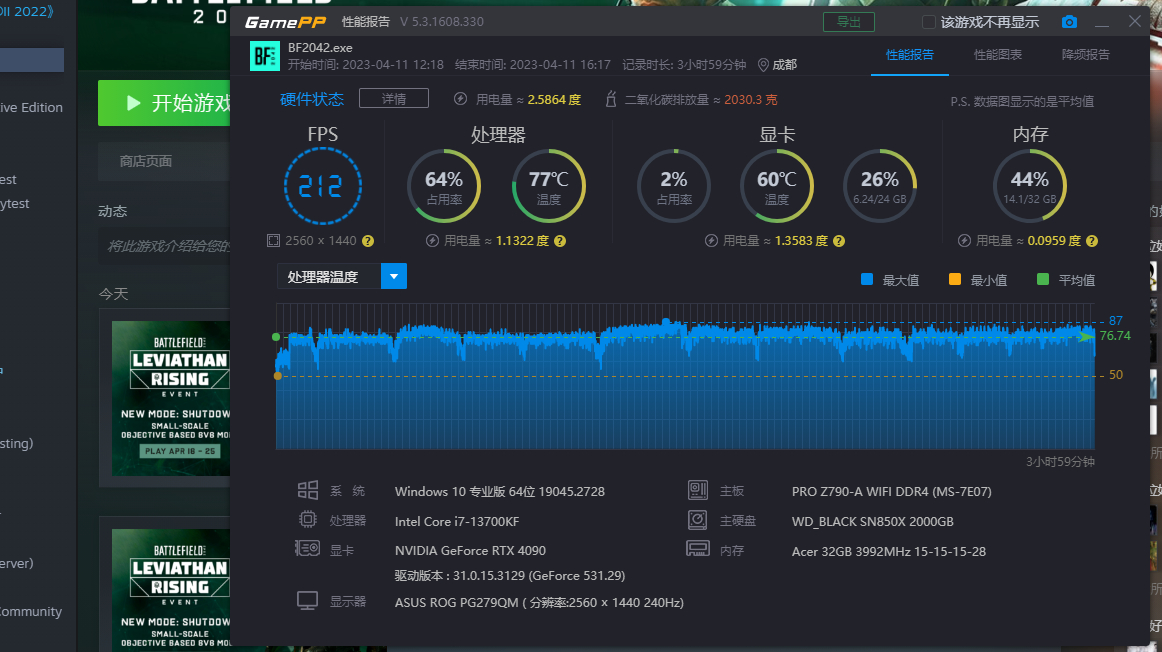Click the Chengdu location pin icon
This screenshot has width=1162, height=652.
coord(763,65)
